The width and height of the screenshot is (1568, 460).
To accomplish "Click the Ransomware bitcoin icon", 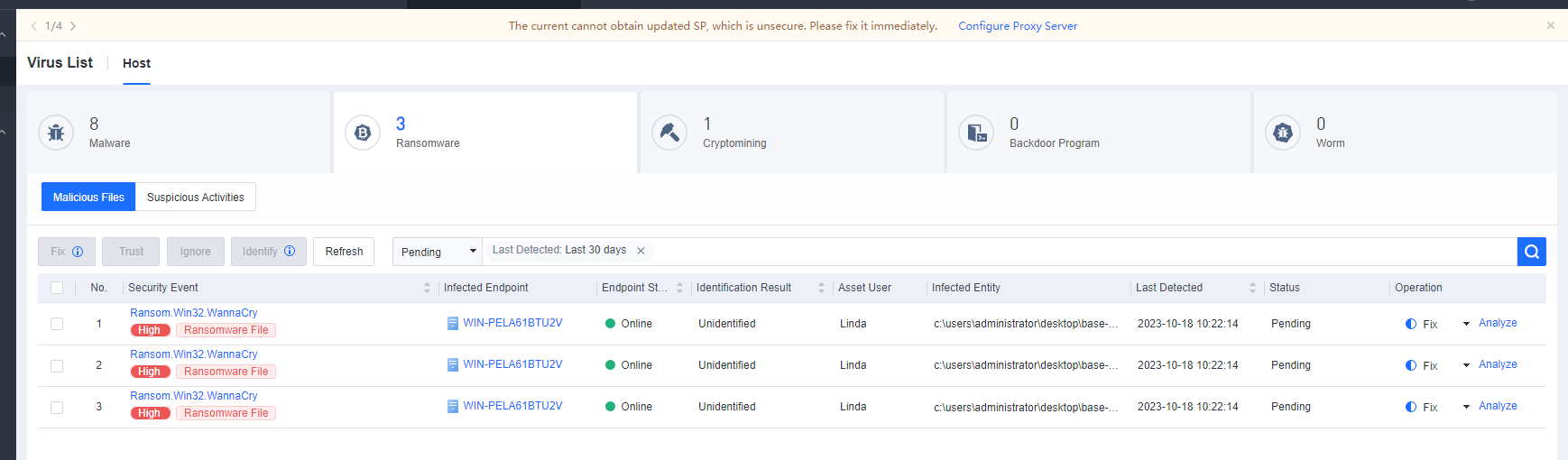I will (x=363, y=133).
